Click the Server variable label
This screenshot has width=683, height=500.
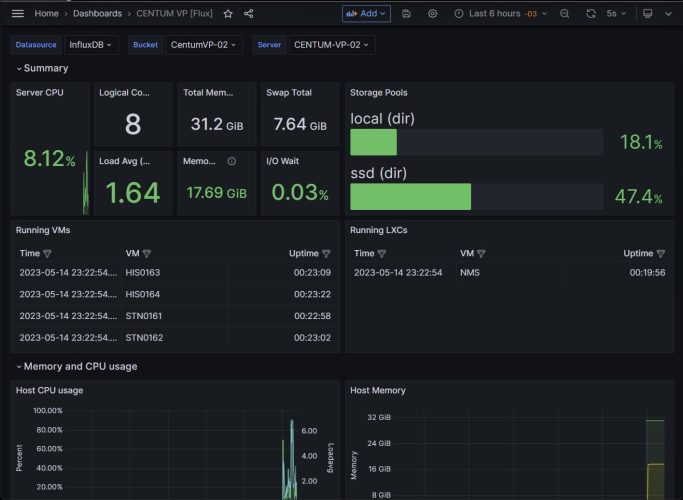pos(269,44)
